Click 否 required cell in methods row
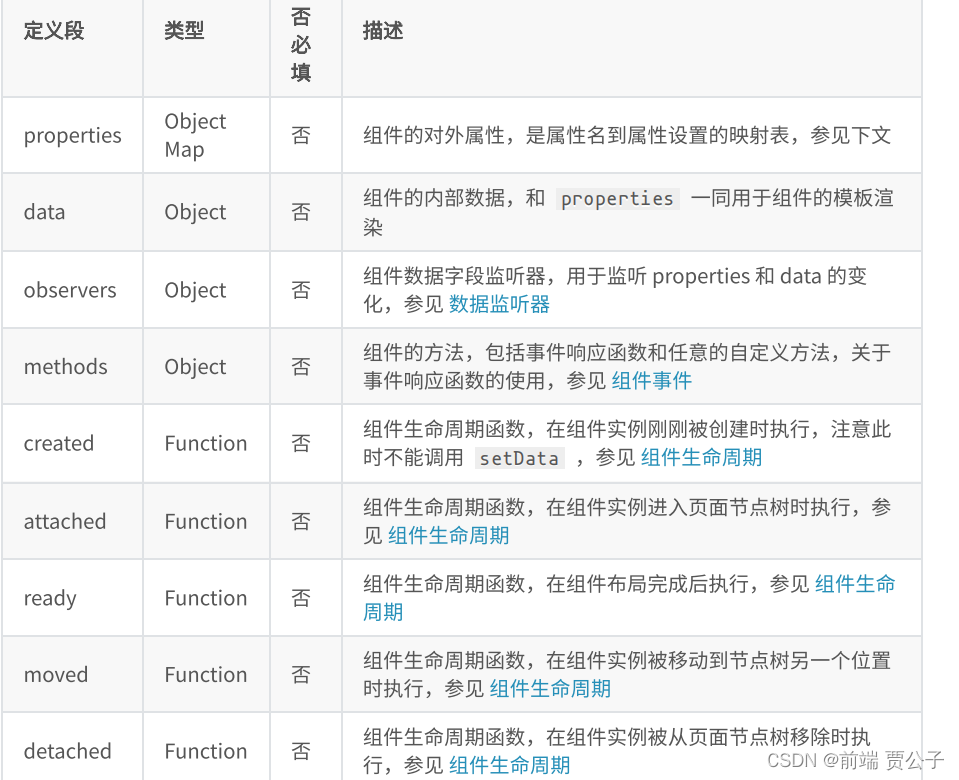The image size is (959, 780). 306,366
